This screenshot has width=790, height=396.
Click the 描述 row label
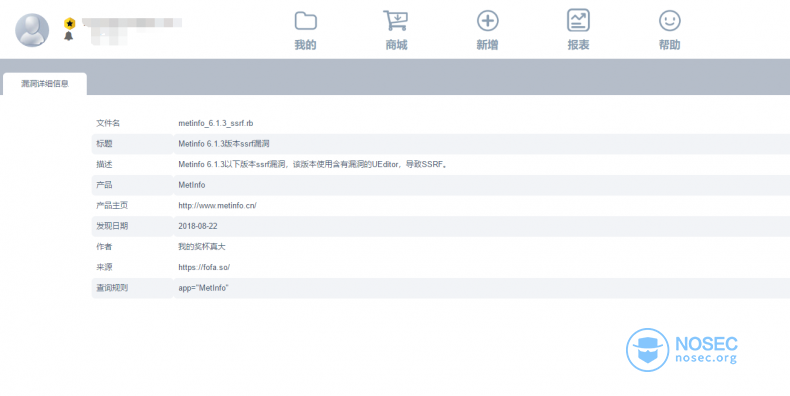(x=104, y=165)
